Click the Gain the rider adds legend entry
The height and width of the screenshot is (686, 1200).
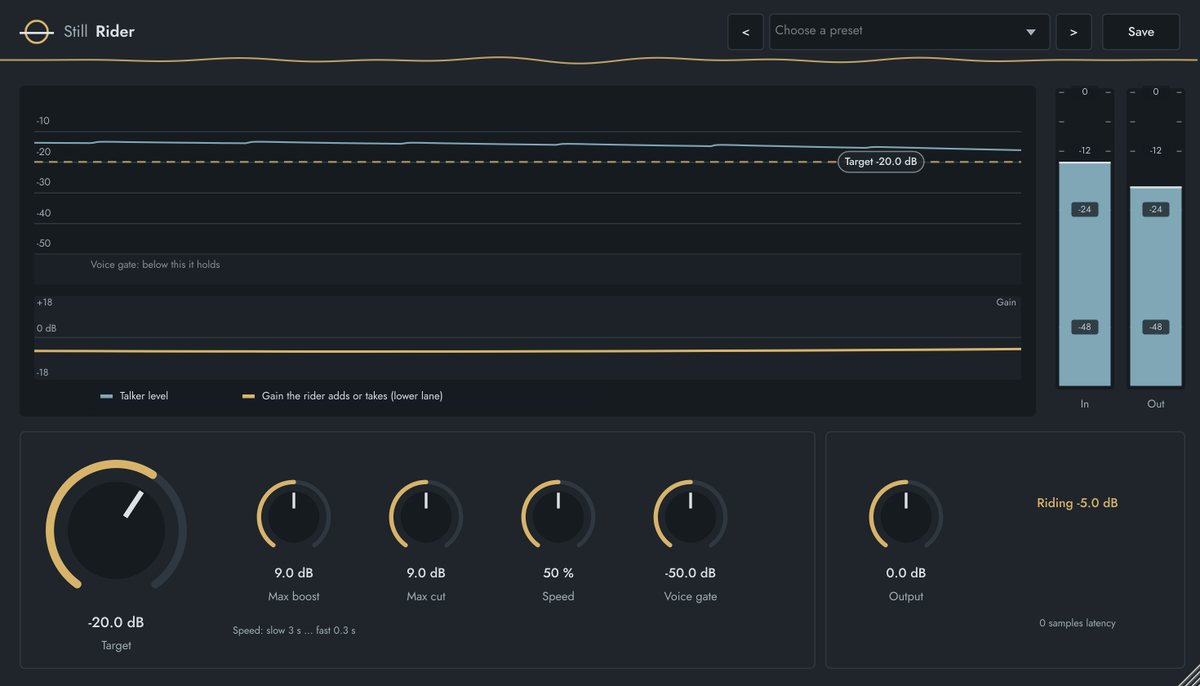tap(342, 396)
